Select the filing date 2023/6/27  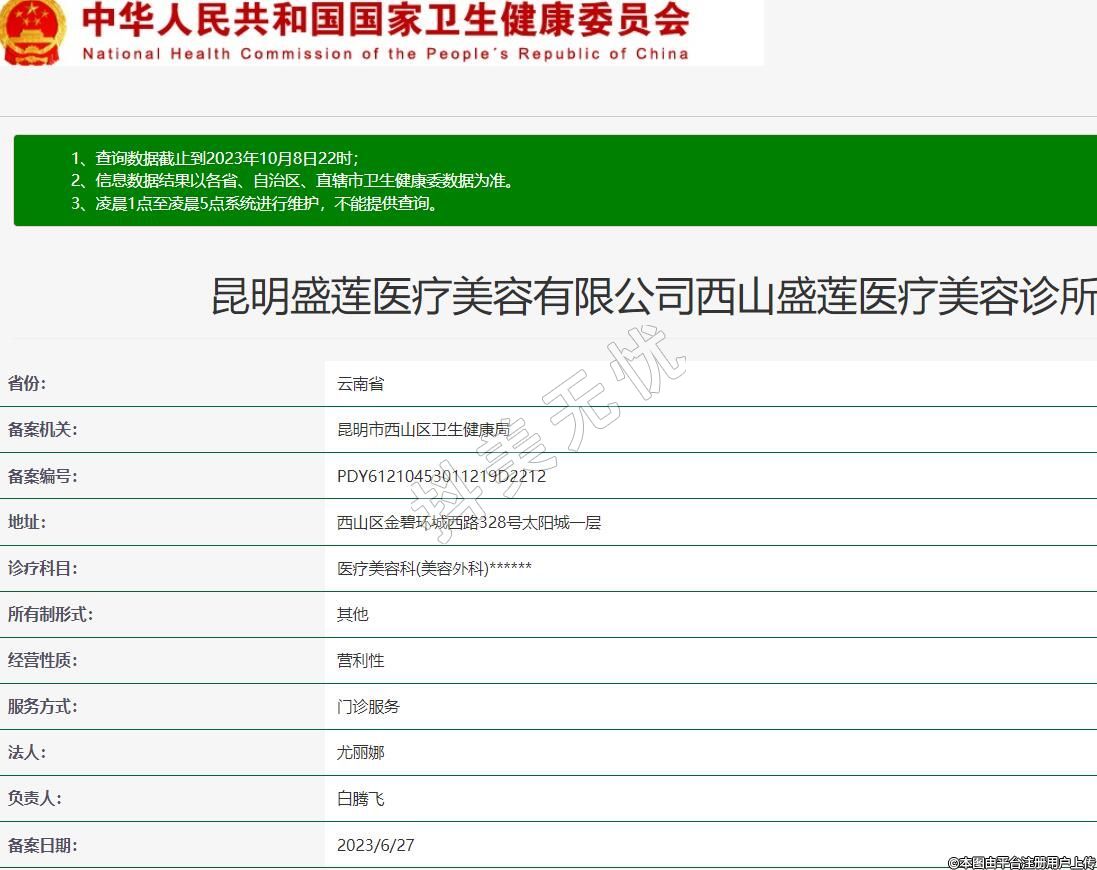point(375,845)
